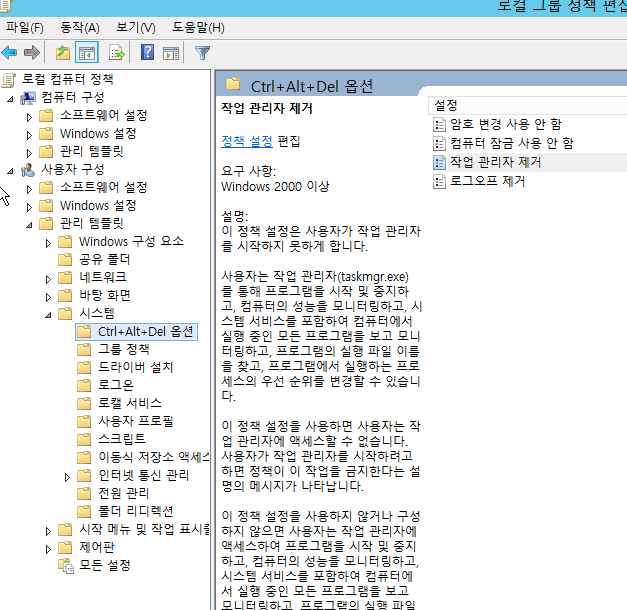Open the Help question mark icon
The height and width of the screenshot is (610, 627).
tap(148, 52)
